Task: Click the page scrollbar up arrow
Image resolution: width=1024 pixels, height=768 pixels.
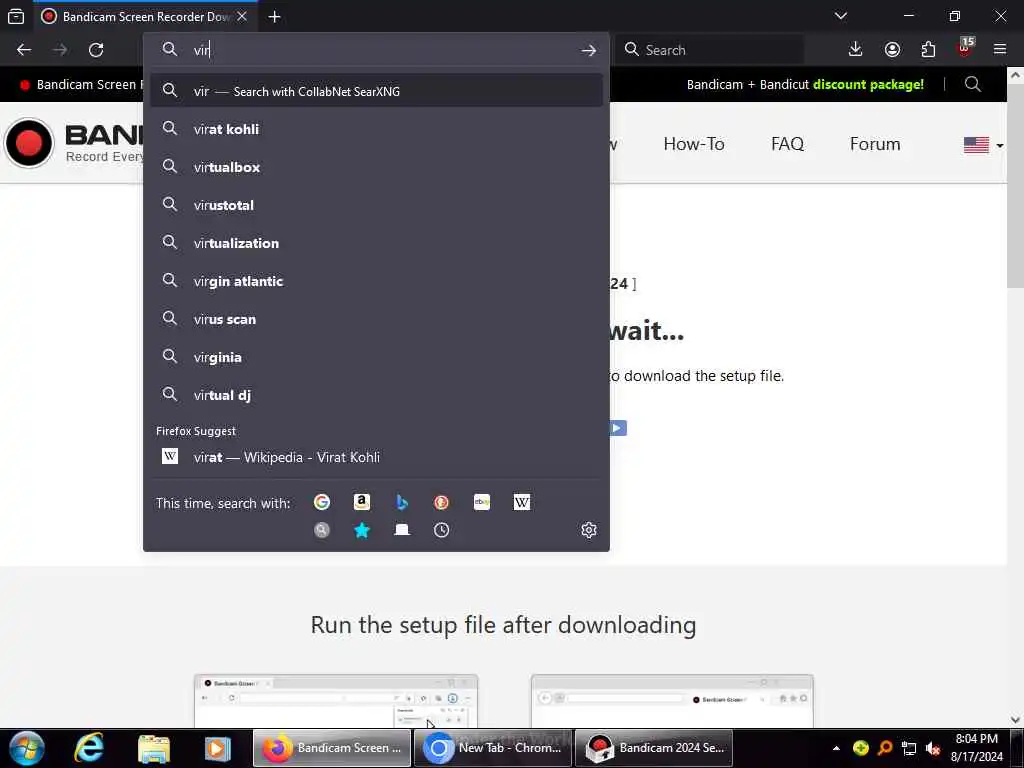Action: click(x=1015, y=74)
